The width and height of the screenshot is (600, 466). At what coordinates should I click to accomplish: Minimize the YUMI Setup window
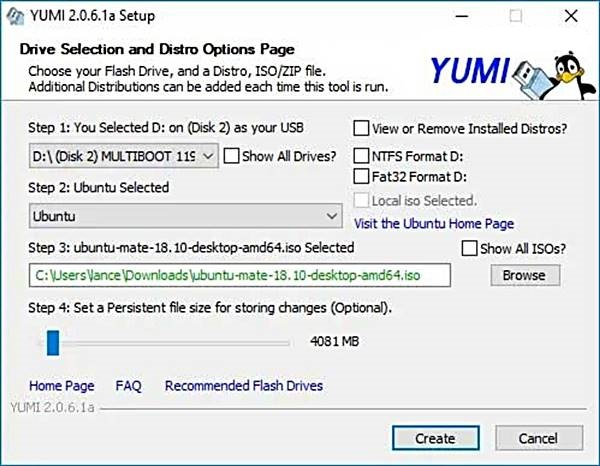462,16
